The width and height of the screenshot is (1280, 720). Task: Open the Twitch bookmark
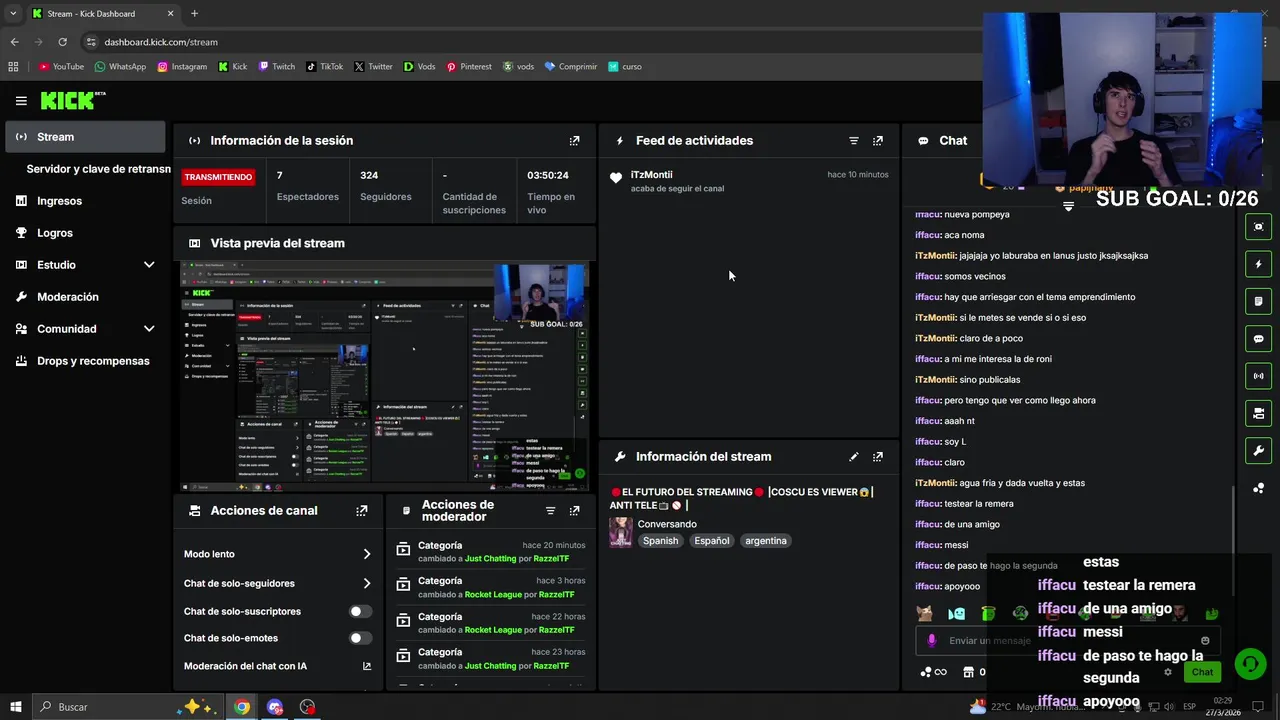[x=276, y=67]
